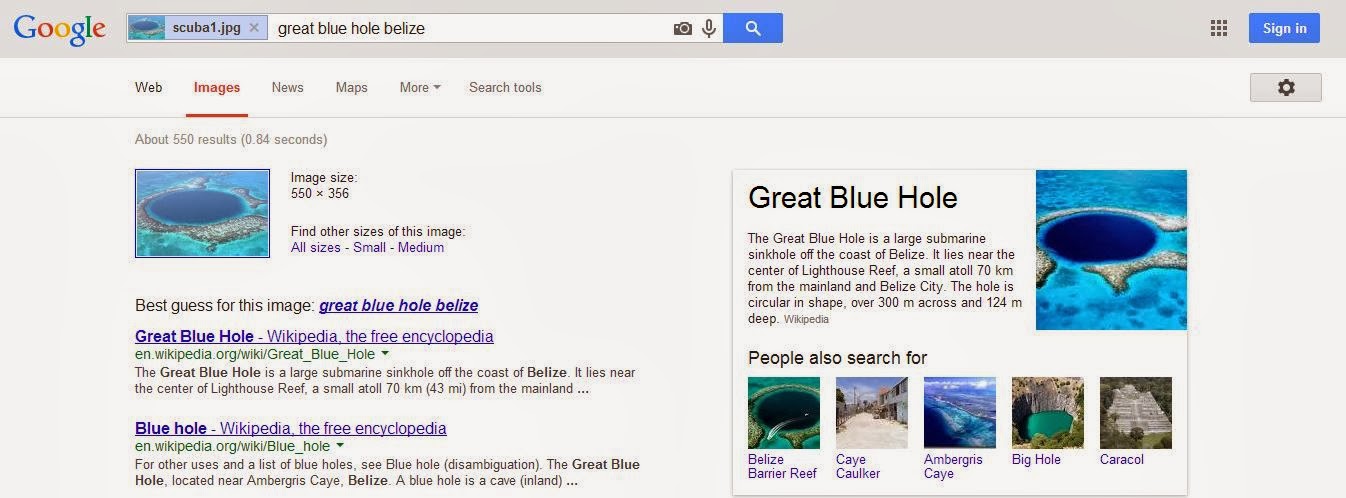Follow Wikipedia source link in knowledge panel
This screenshot has width=1346, height=498.
tap(806, 320)
